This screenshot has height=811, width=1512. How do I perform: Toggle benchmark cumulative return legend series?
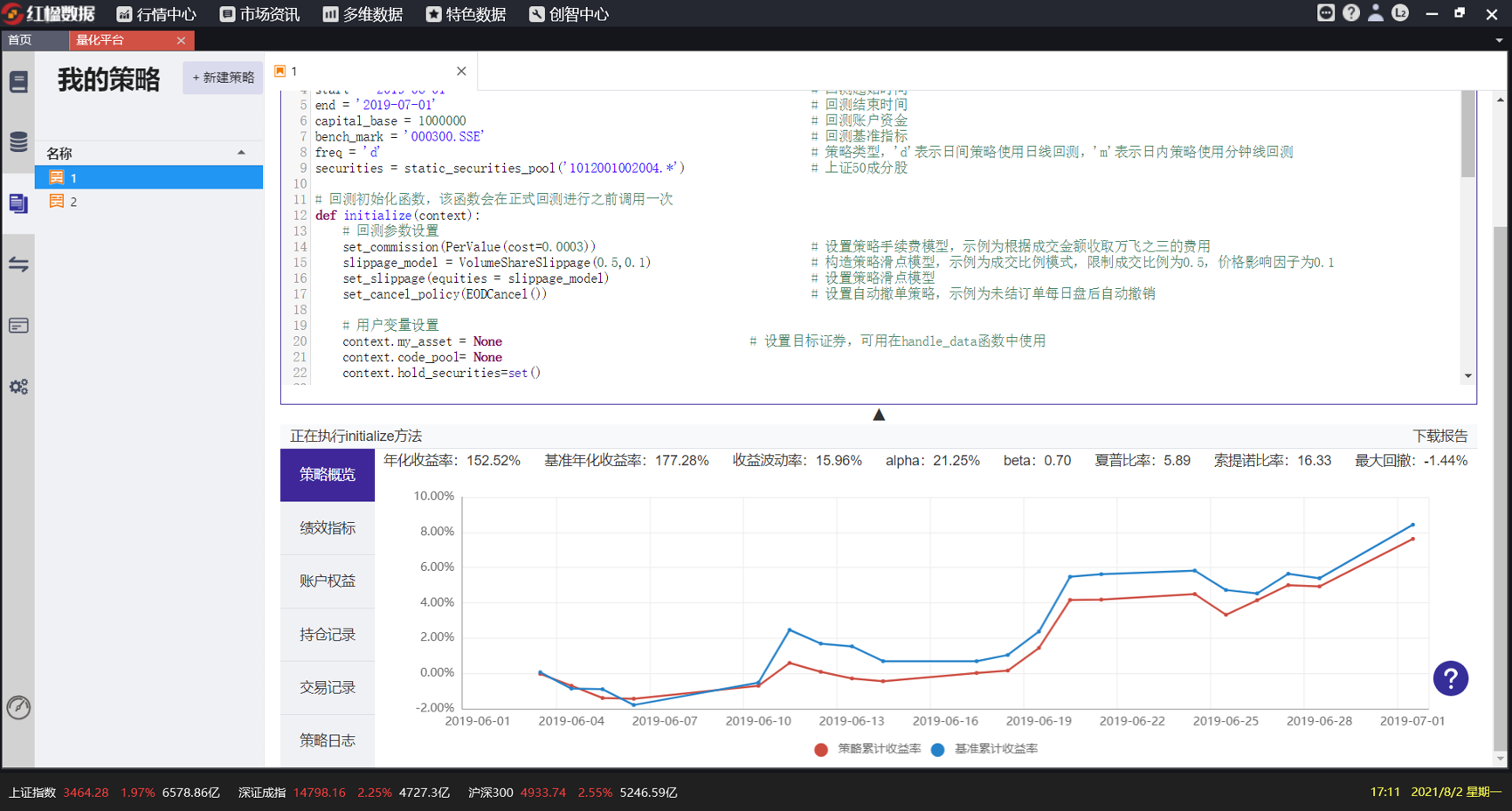coord(985,749)
